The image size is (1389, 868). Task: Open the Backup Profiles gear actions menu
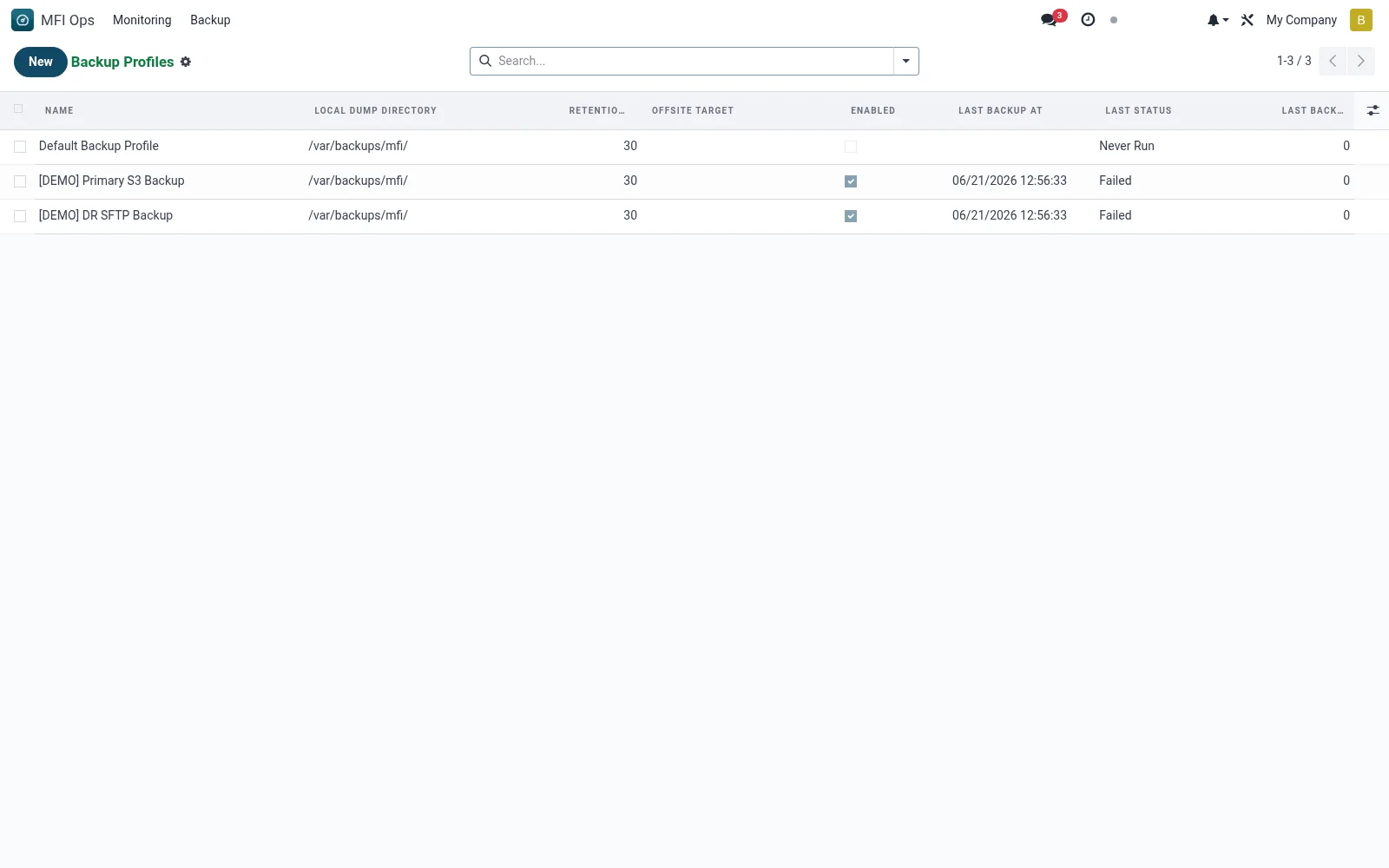(x=186, y=62)
